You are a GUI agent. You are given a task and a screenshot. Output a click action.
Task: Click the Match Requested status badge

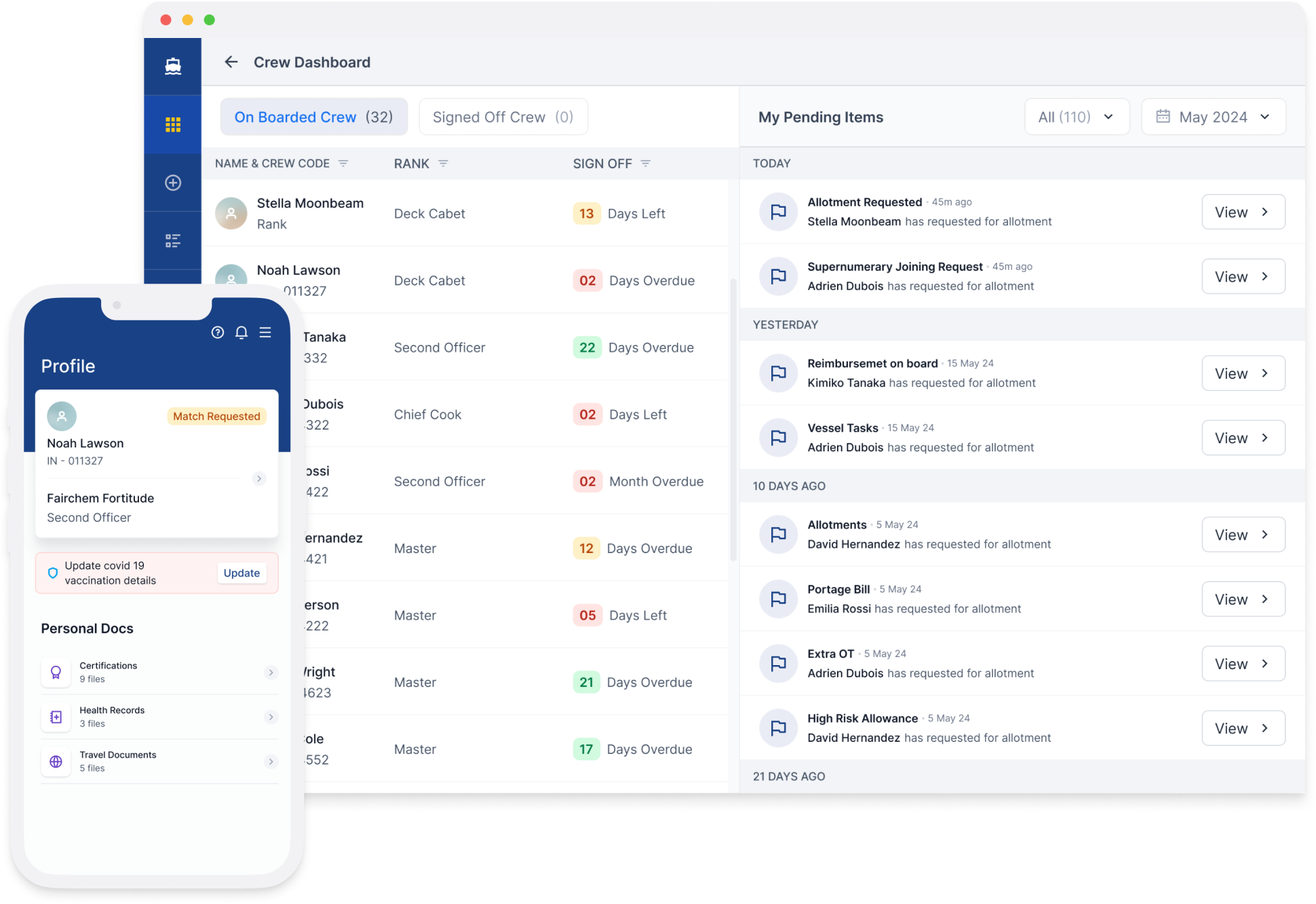215,416
